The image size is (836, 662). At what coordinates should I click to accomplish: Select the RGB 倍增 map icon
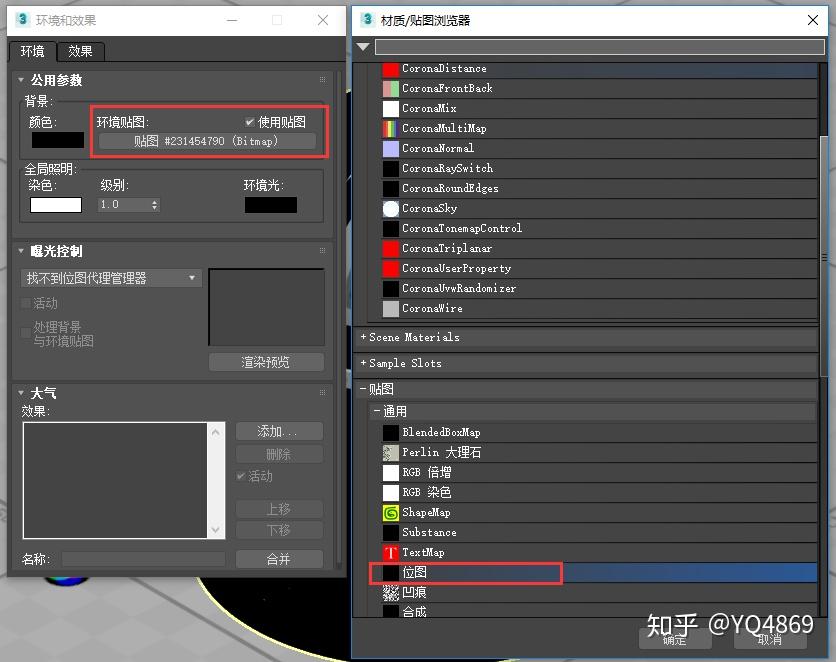[391, 472]
